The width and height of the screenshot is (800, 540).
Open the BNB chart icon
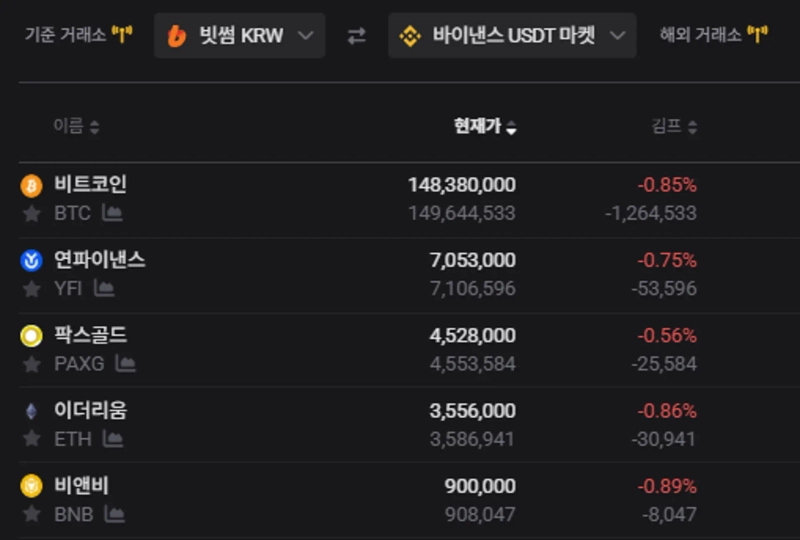(115, 514)
